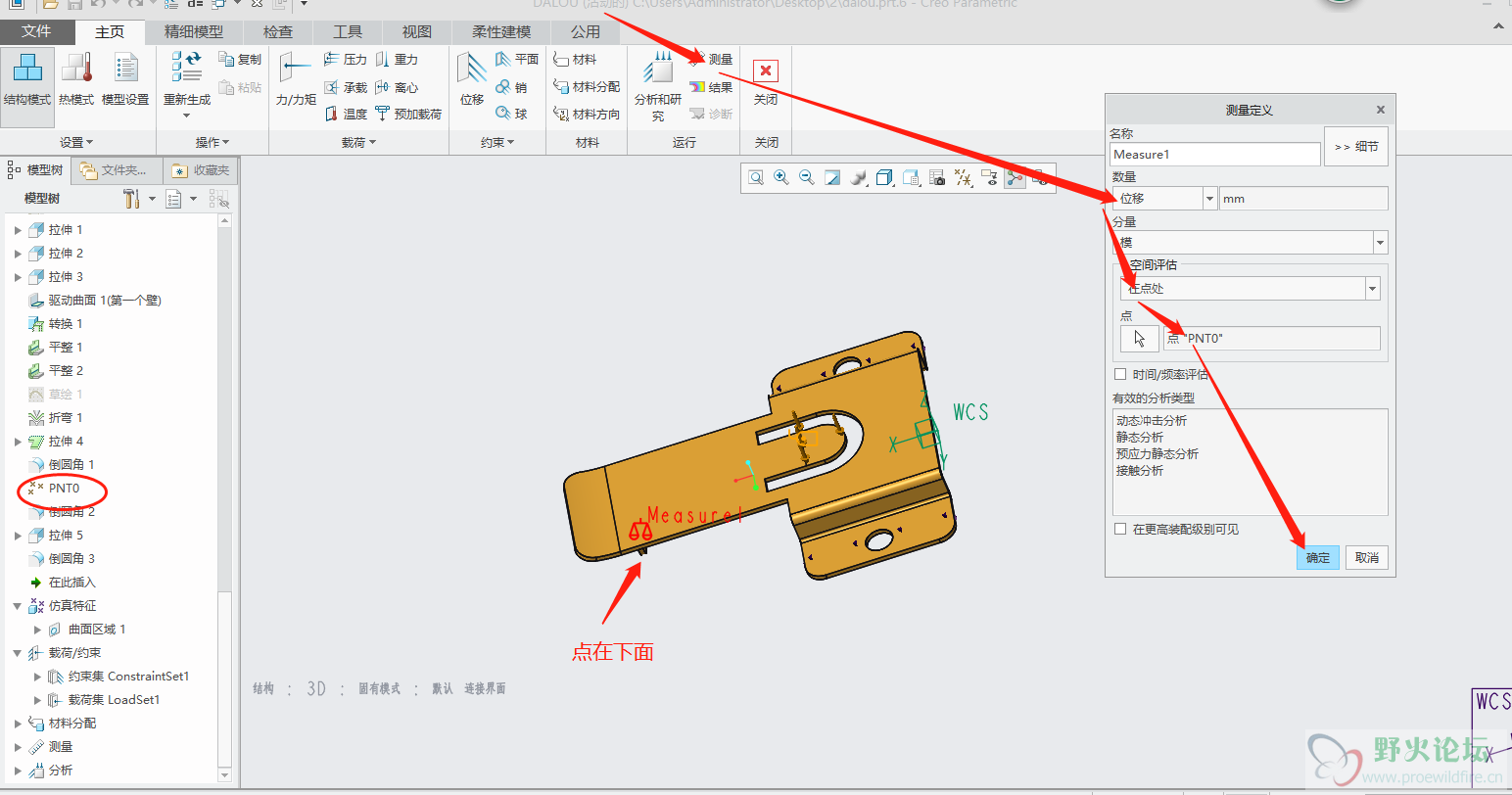Click 测量 (Measures) in the ribbon
The image size is (1512, 795).
(711, 60)
